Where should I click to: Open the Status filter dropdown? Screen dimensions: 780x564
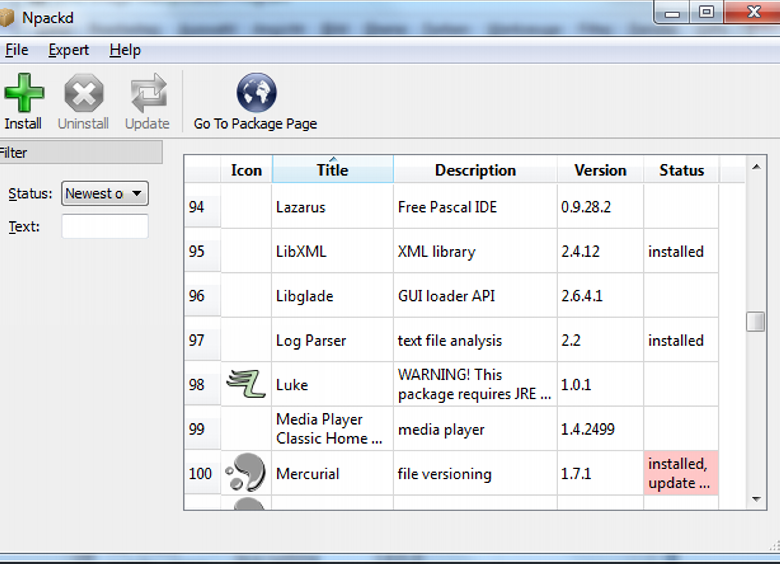pyautogui.click(x=104, y=193)
